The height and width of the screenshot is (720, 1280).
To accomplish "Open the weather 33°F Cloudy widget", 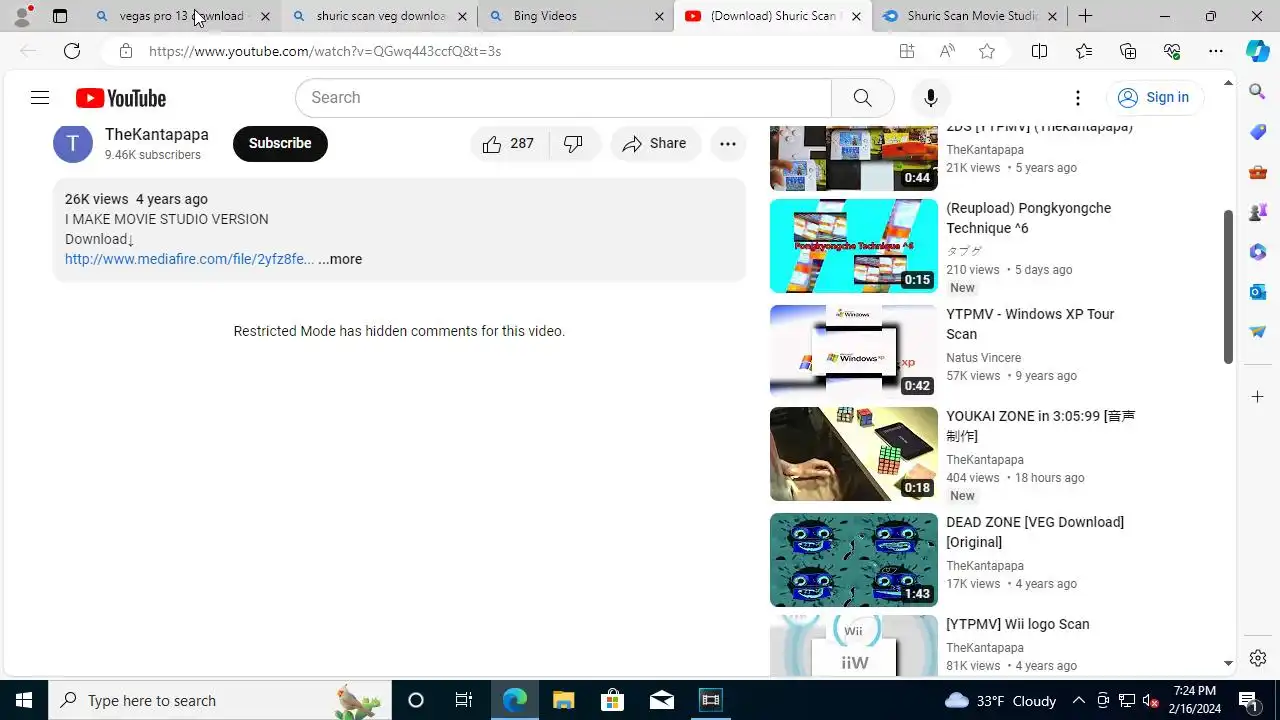I will 1000,700.
